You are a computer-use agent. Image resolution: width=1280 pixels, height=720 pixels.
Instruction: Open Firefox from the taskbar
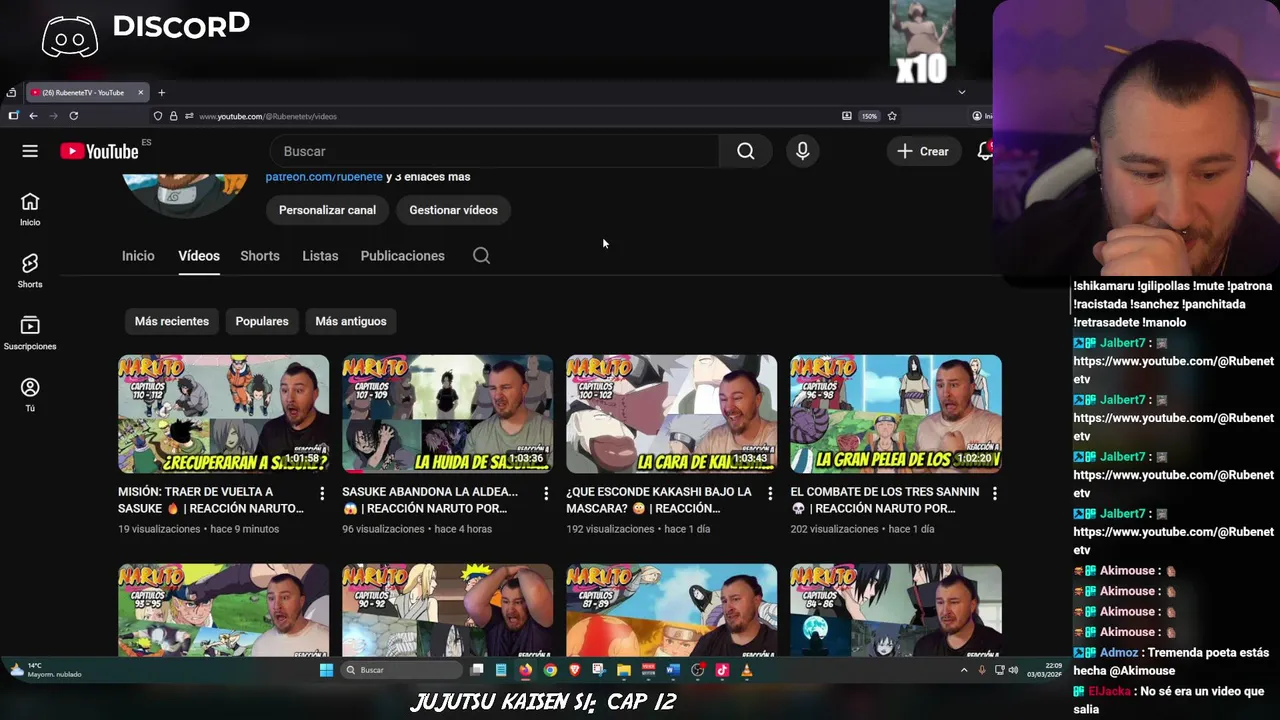pos(525,670)
